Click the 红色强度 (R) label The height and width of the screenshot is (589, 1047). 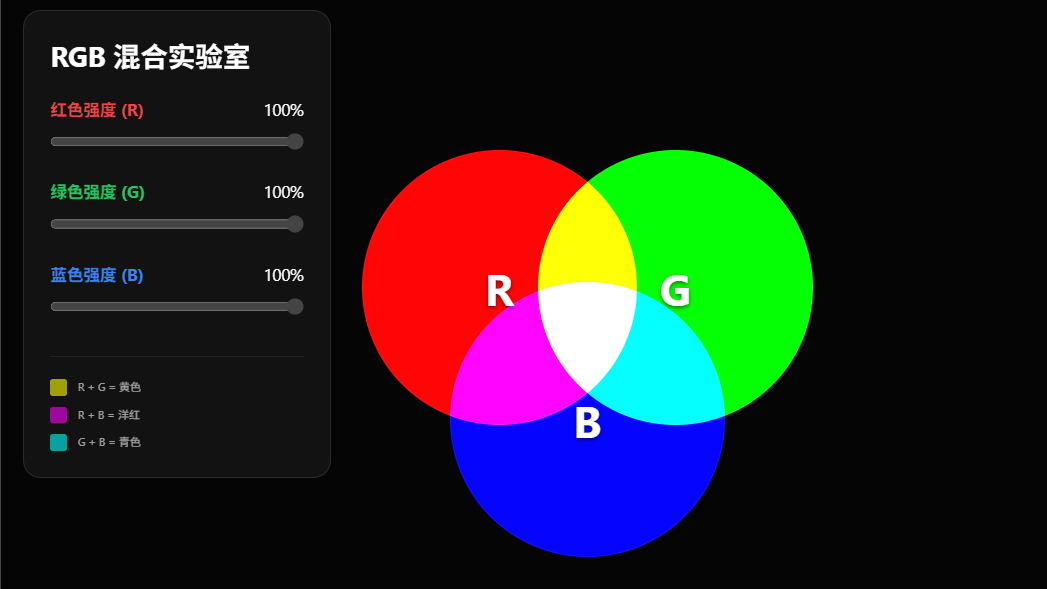pyautogui.click(x=97, y=110)
